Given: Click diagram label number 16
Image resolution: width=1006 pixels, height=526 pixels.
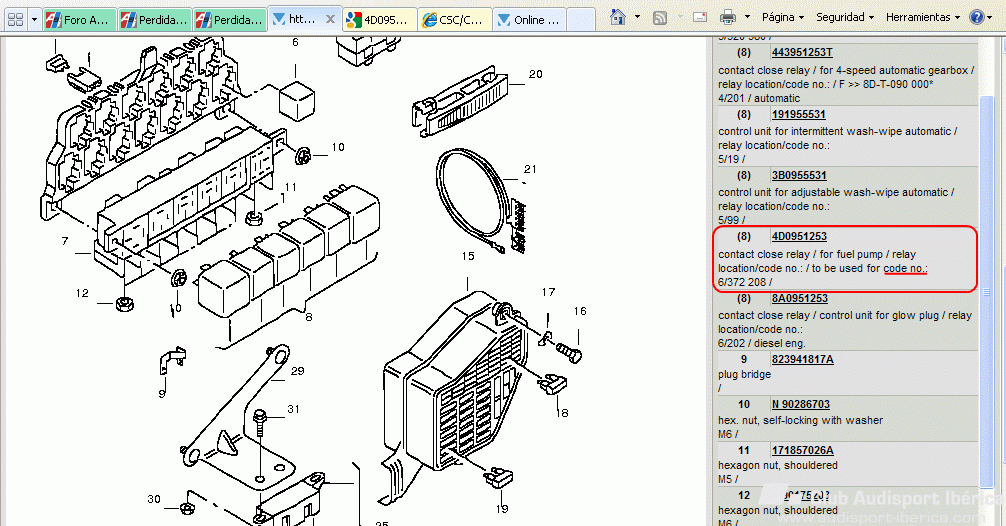Looking at the screenshot, I should click(x=580, y=311).
